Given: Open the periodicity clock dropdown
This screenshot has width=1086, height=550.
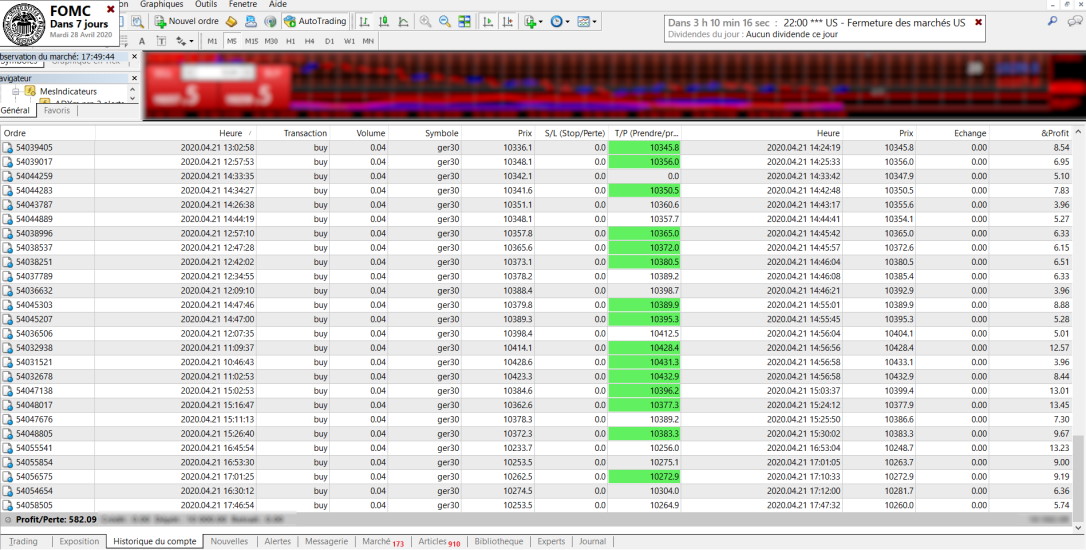Looking at the screenshot, I should coord(567,21).
